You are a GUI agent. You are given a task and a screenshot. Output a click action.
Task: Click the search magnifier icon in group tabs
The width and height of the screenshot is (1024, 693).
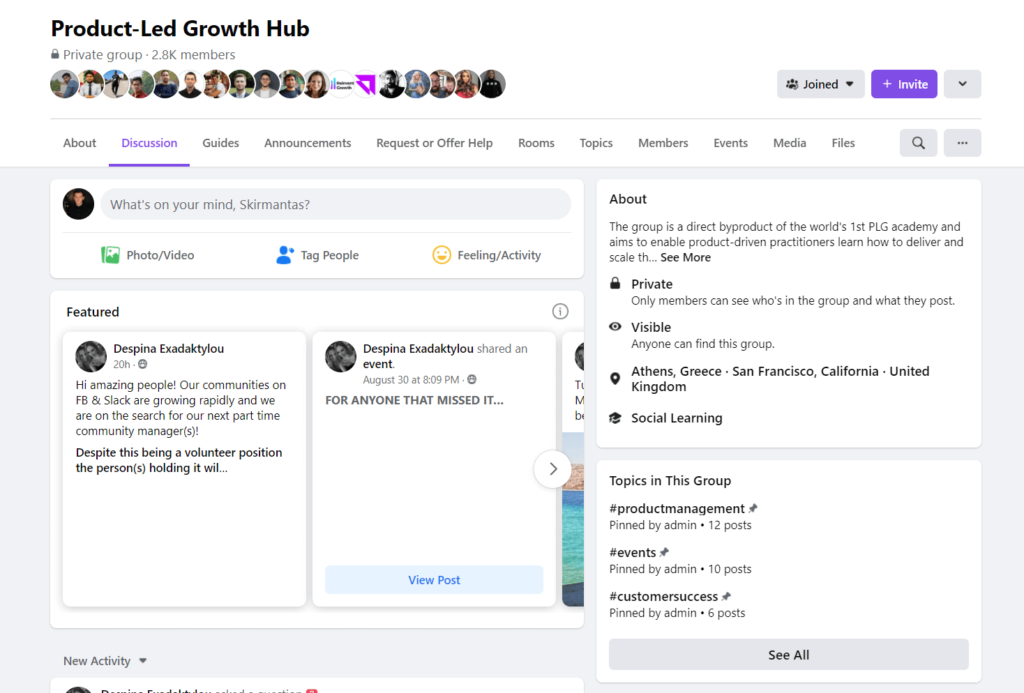pyautogui.click(x=918, y=143)
